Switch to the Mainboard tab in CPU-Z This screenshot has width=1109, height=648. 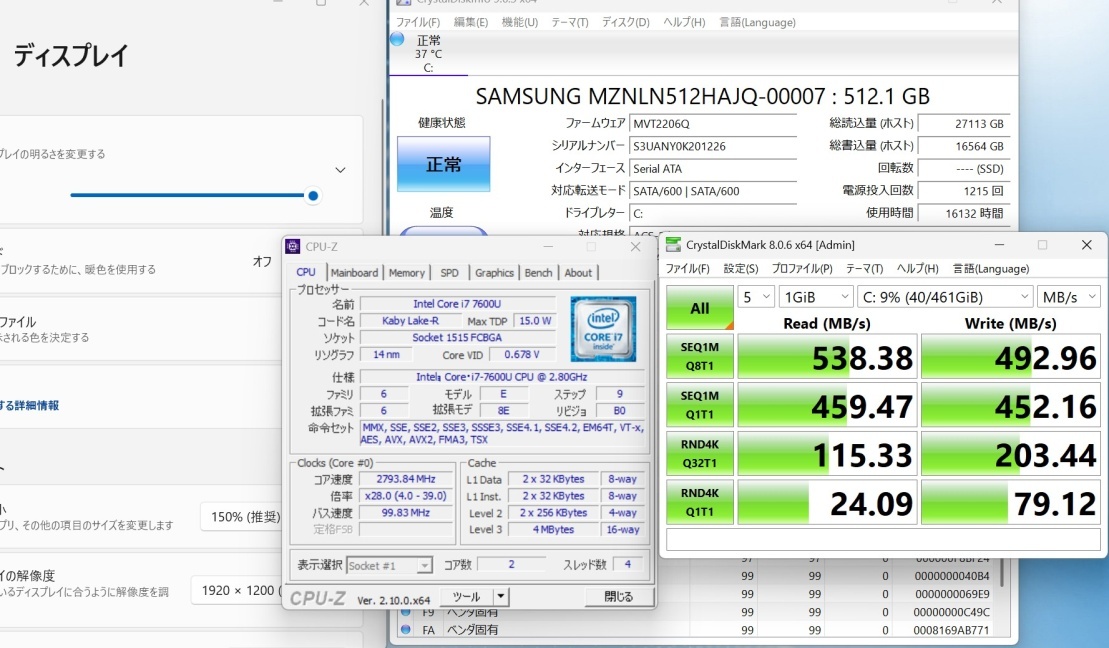coord(354,273)
